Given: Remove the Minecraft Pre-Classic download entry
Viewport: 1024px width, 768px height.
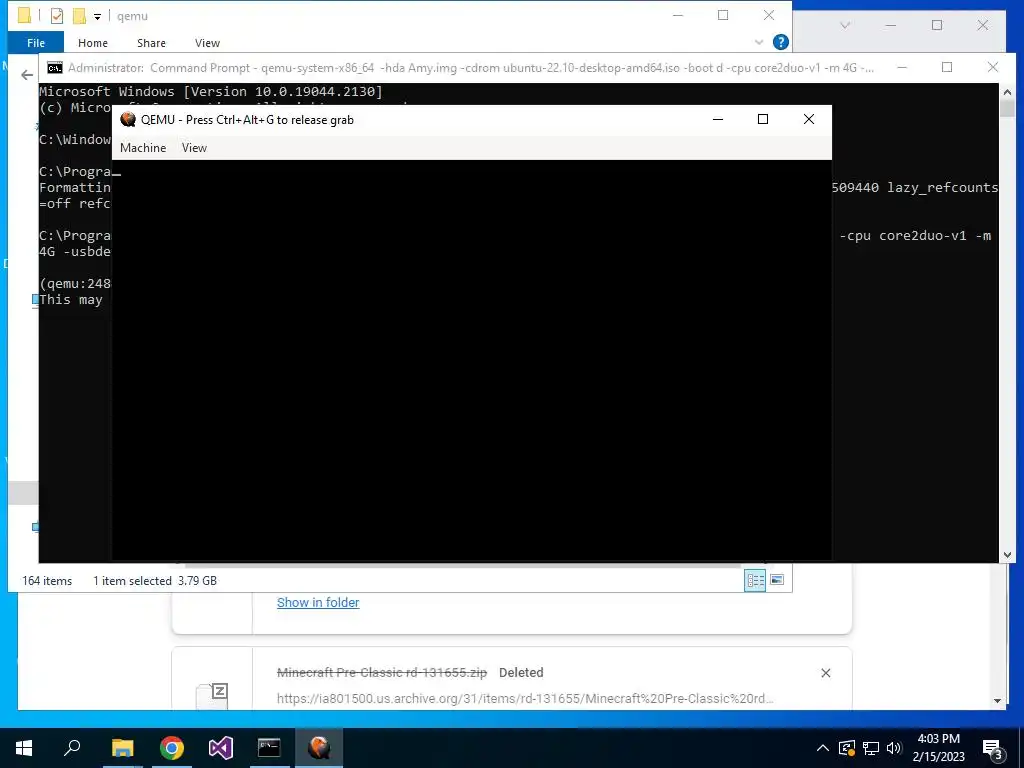Looking at the screenshot, I should [x=825, y=673].
